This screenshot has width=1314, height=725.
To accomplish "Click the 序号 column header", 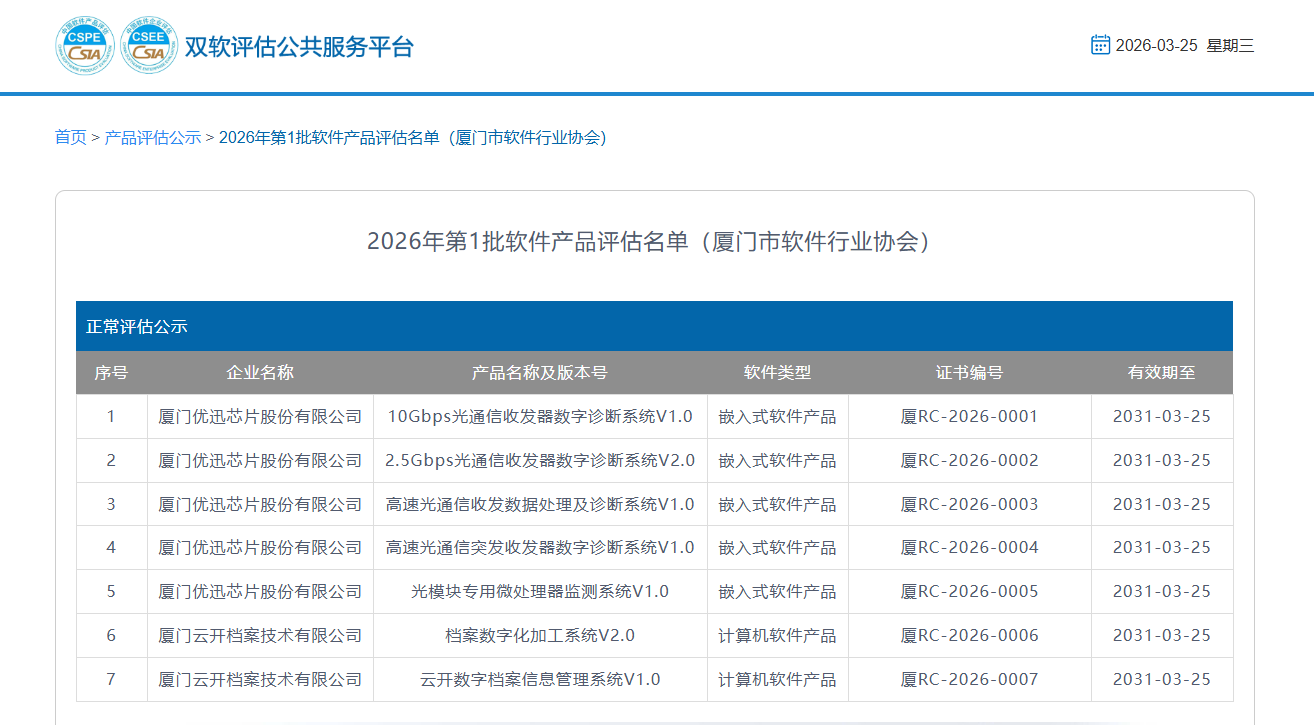I will 111,373.
